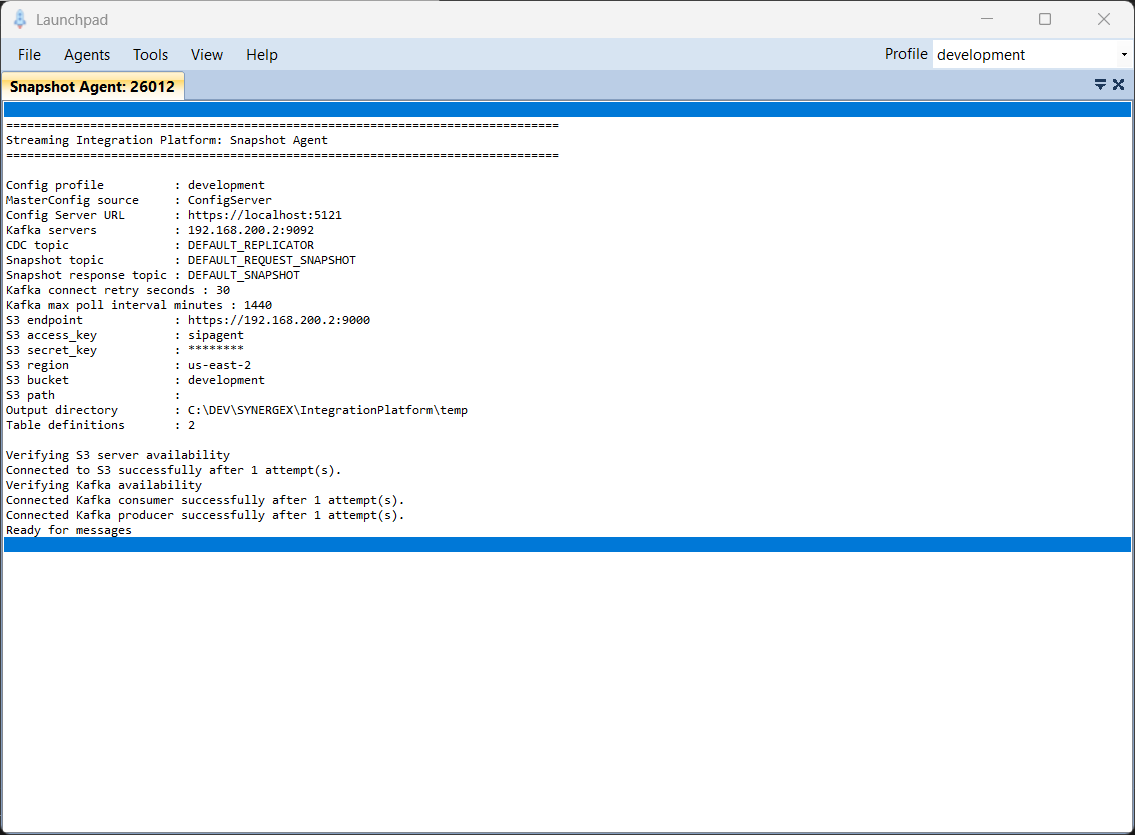Viewport: 1135px width, 835px height.
Task: Click the CDC topic DEFAULT_REPLICATOR value
Action: [250, 245]
